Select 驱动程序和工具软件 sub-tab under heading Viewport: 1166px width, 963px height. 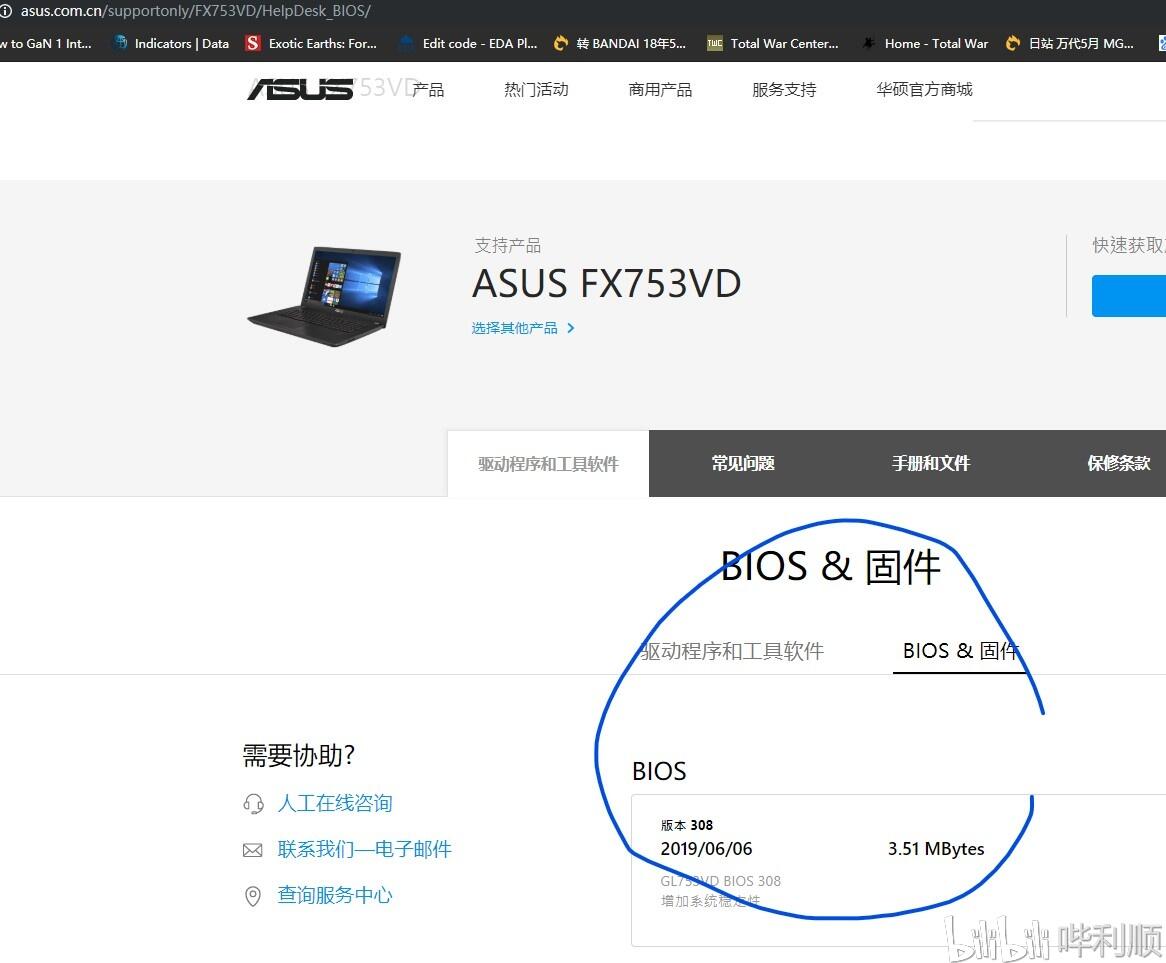(732, 651)
